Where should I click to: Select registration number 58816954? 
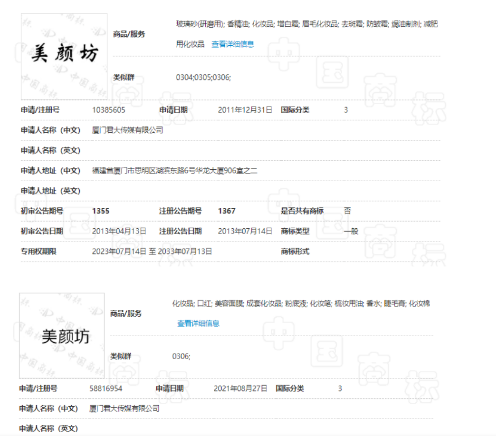click(106, 388)
